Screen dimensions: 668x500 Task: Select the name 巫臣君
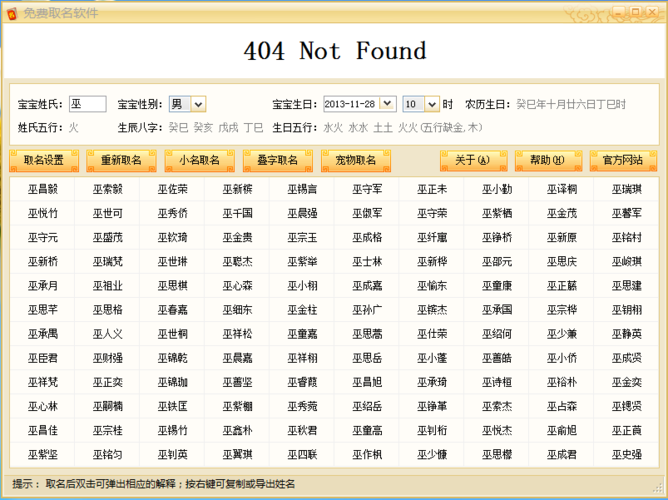click(x=43, y=358)
